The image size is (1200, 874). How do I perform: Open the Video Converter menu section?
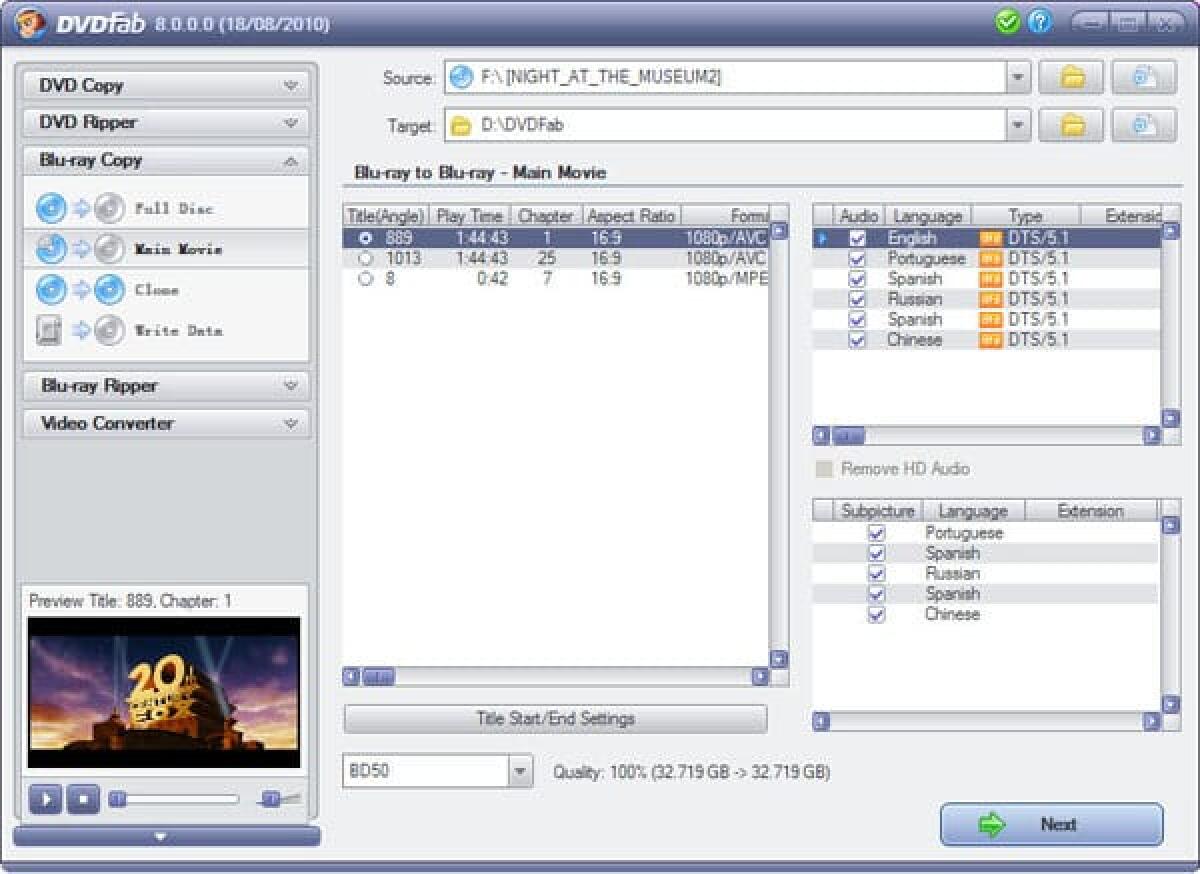[x=165, y=423]
